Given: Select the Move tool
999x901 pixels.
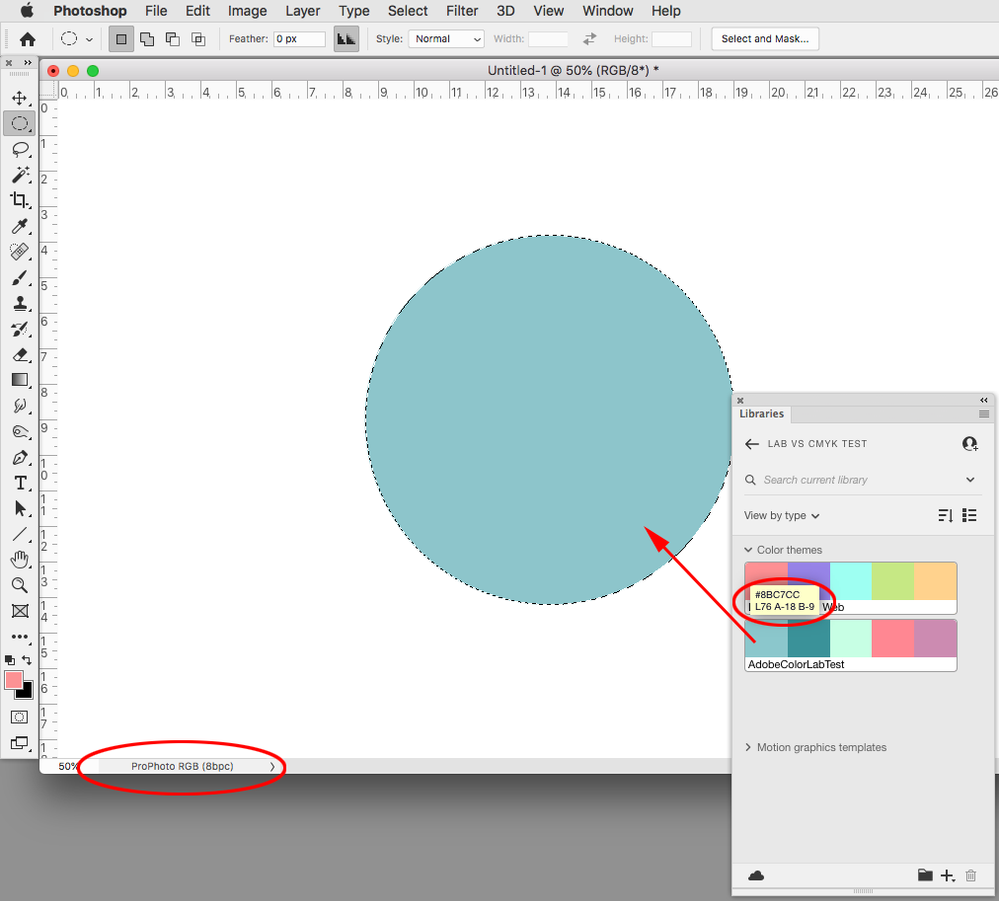Looking at the screenshot, I should coord(20,97).
